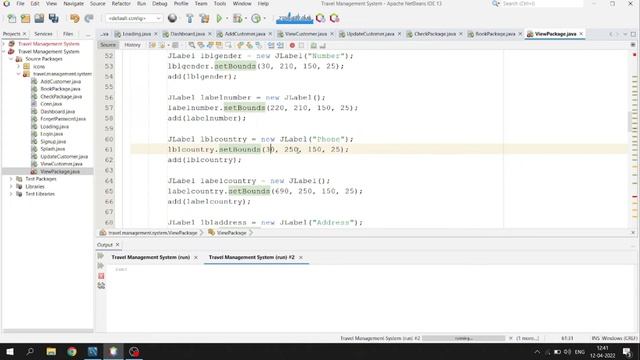Click the New Project toolbar icon
Screen dimensions: 640x360
(x=25, y=18)
